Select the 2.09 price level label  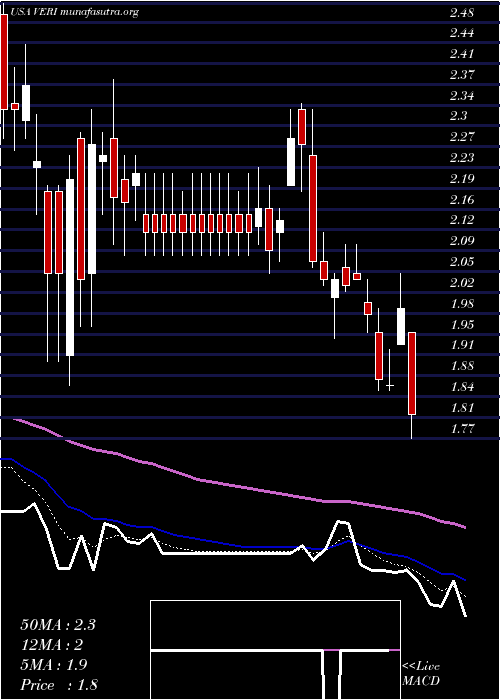point(462,241)
